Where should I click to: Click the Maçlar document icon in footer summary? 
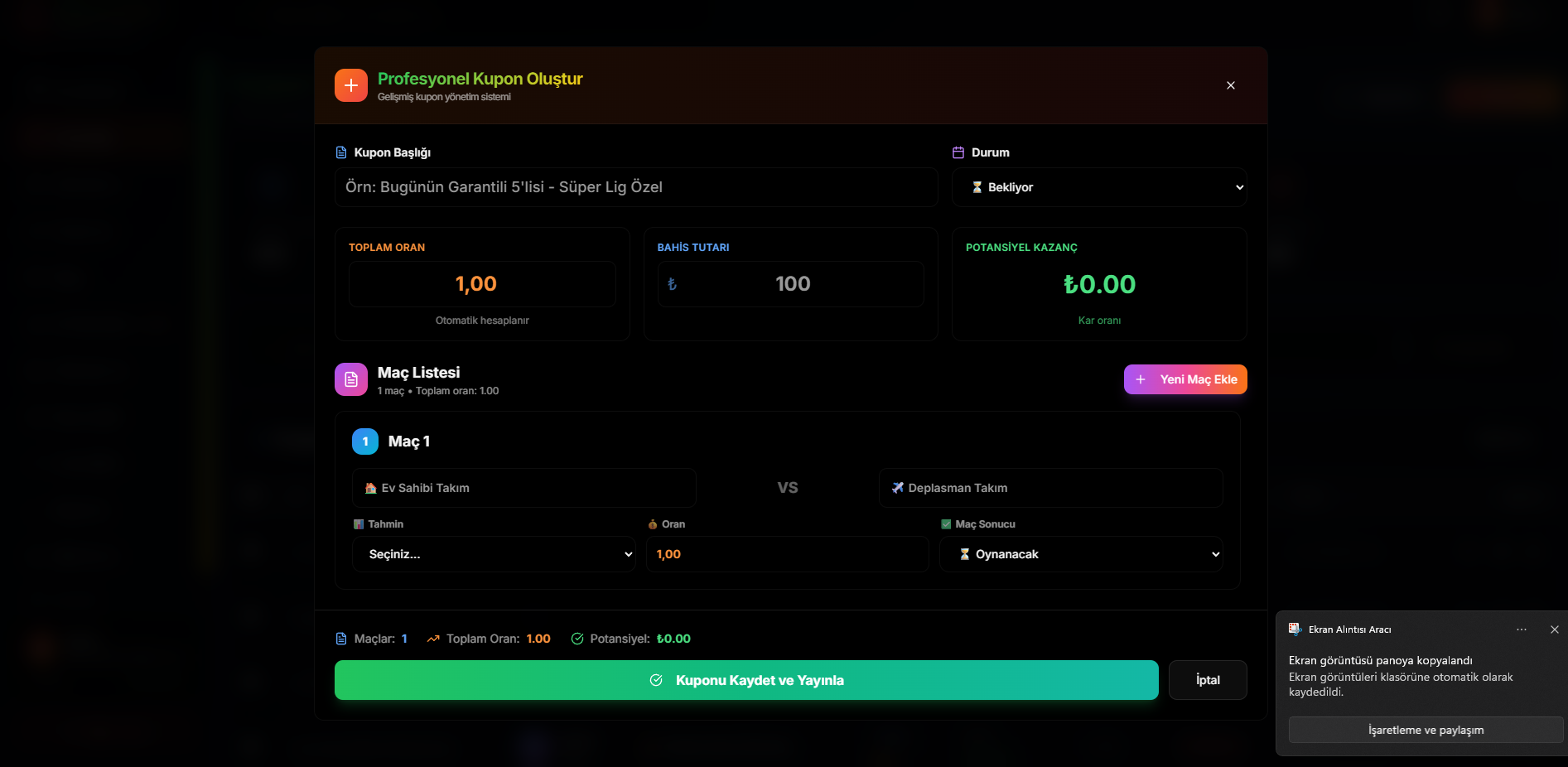point(340,639)
